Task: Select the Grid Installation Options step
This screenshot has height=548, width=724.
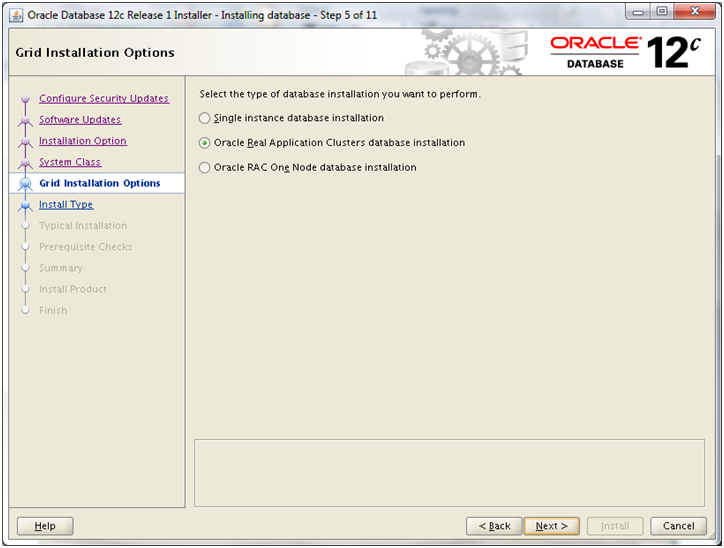Action: click(x=100, y=183)
